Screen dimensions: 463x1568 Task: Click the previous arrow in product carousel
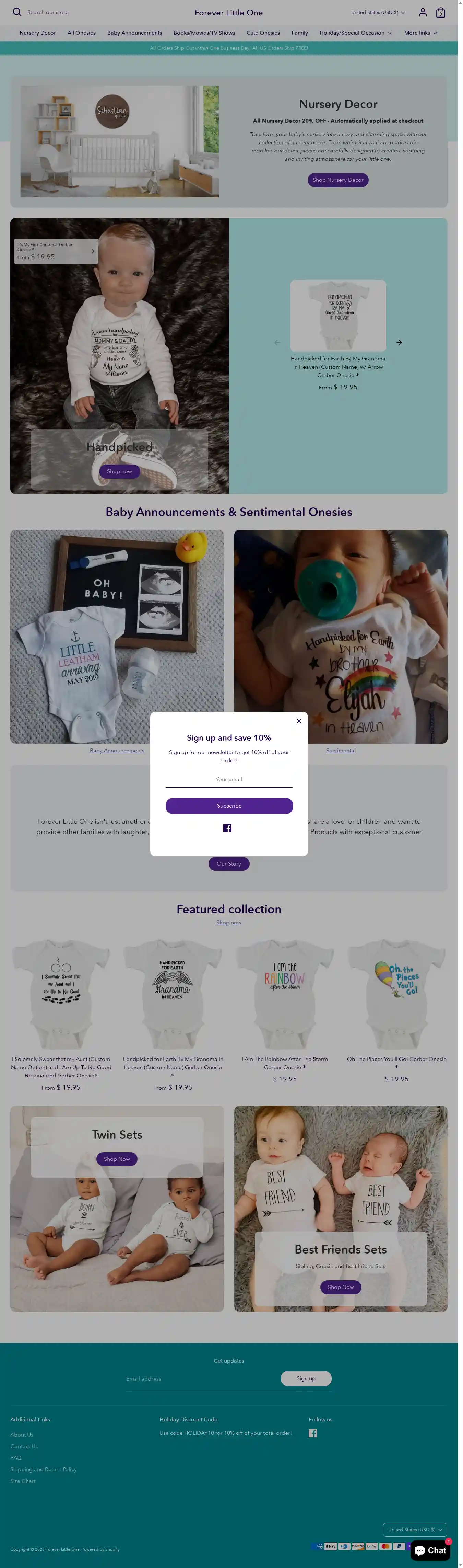tap(277, 343)
